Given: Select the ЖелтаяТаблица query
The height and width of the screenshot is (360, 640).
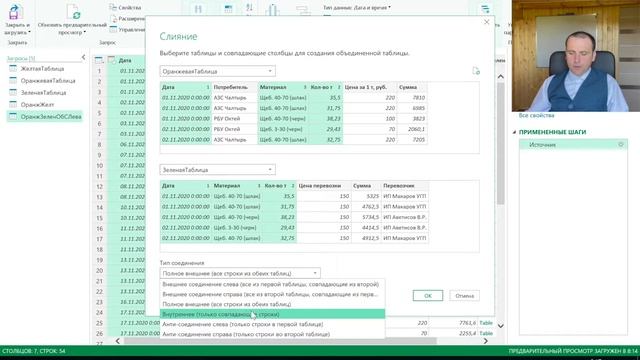Looking at the screenshot, I should (42, 69).
